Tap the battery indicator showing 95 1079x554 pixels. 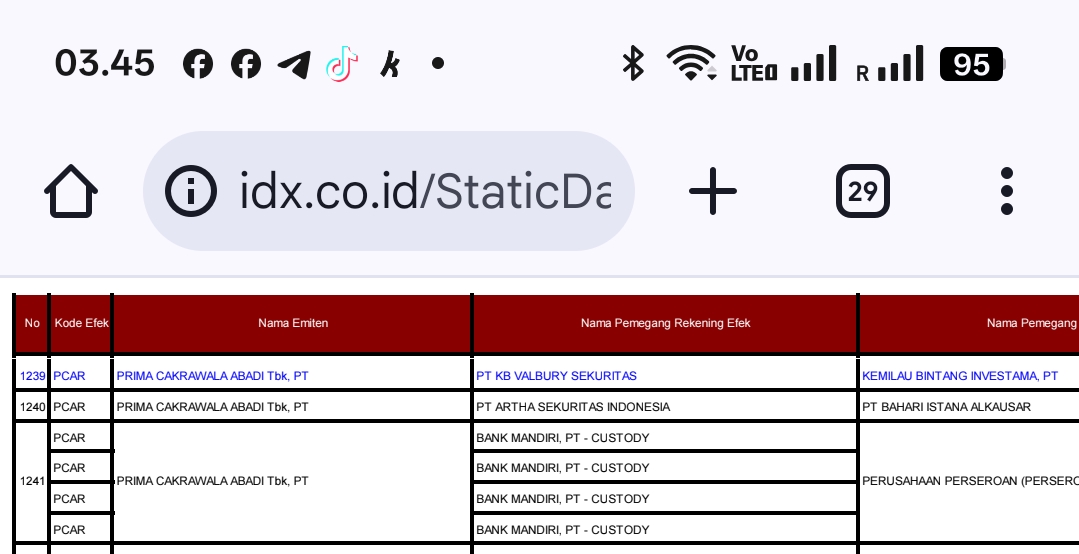click(972, 64)
